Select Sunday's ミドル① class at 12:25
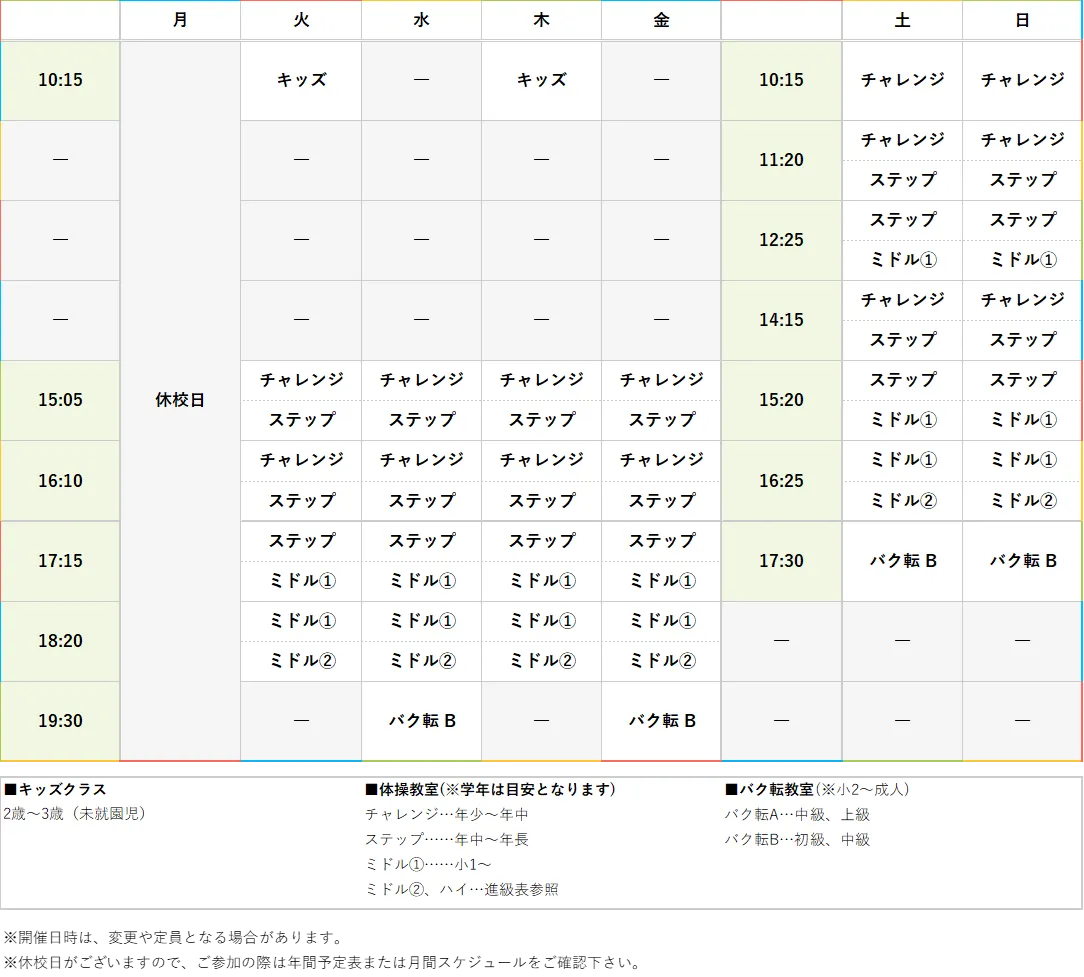This screenshot has width=1084, height=977. (1021, 260)
